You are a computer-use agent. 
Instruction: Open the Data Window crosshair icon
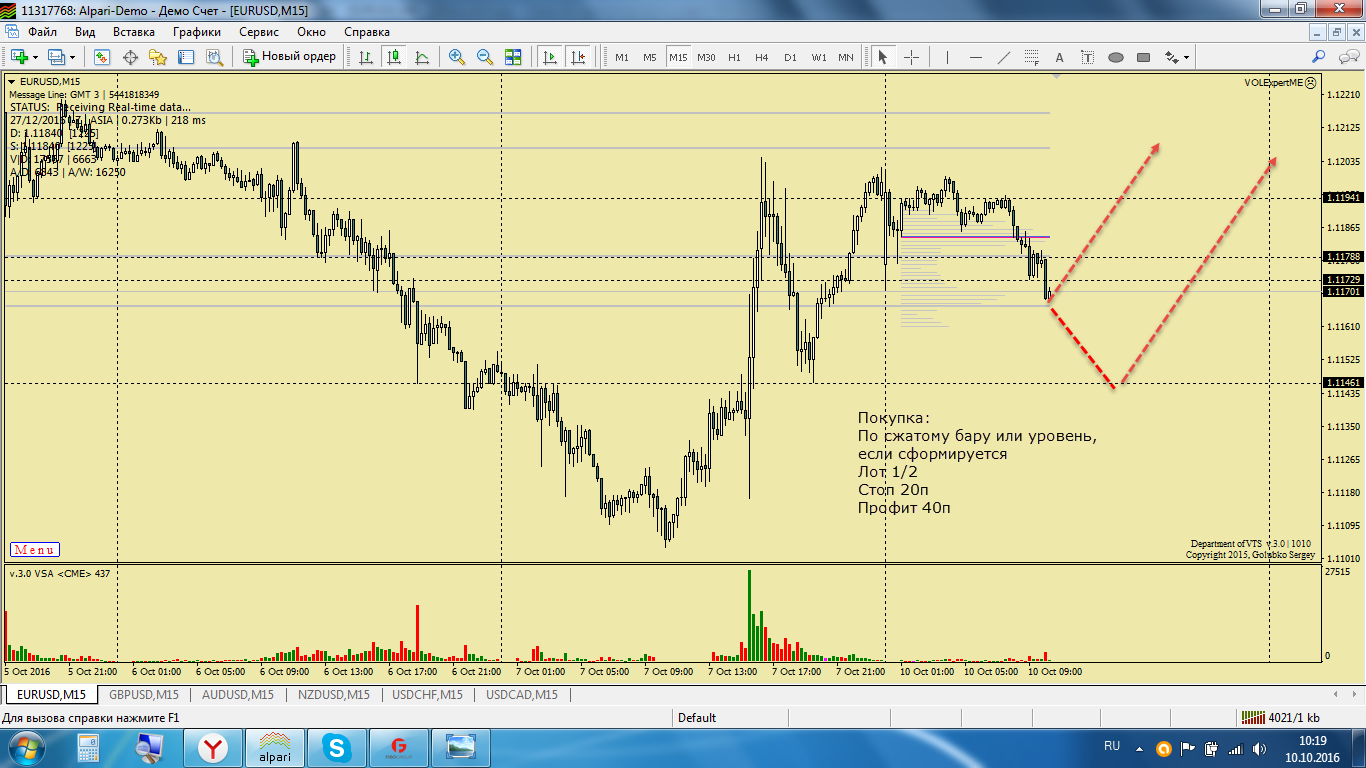point(130,57)
